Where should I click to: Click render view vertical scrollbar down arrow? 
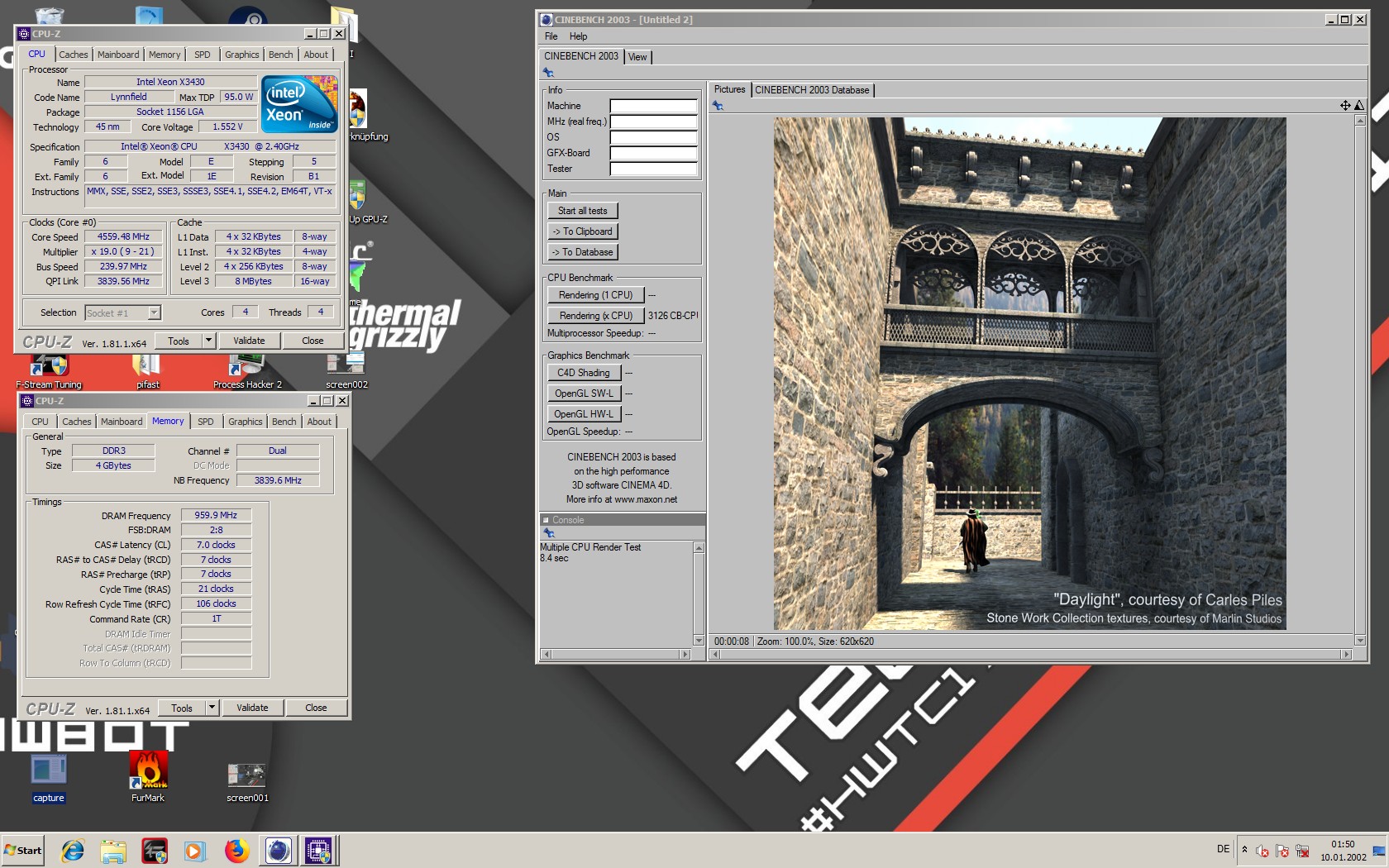tap(1360, 641)
